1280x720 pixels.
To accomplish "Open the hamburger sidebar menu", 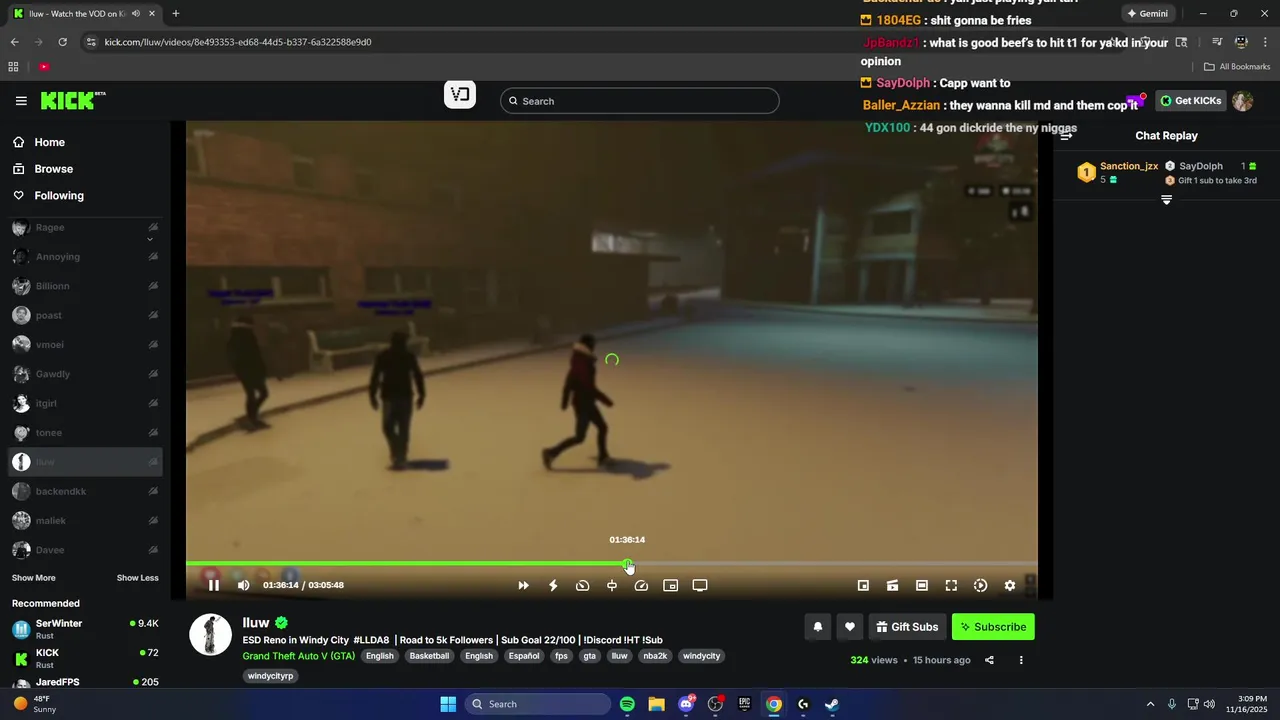I will (21, 101).
